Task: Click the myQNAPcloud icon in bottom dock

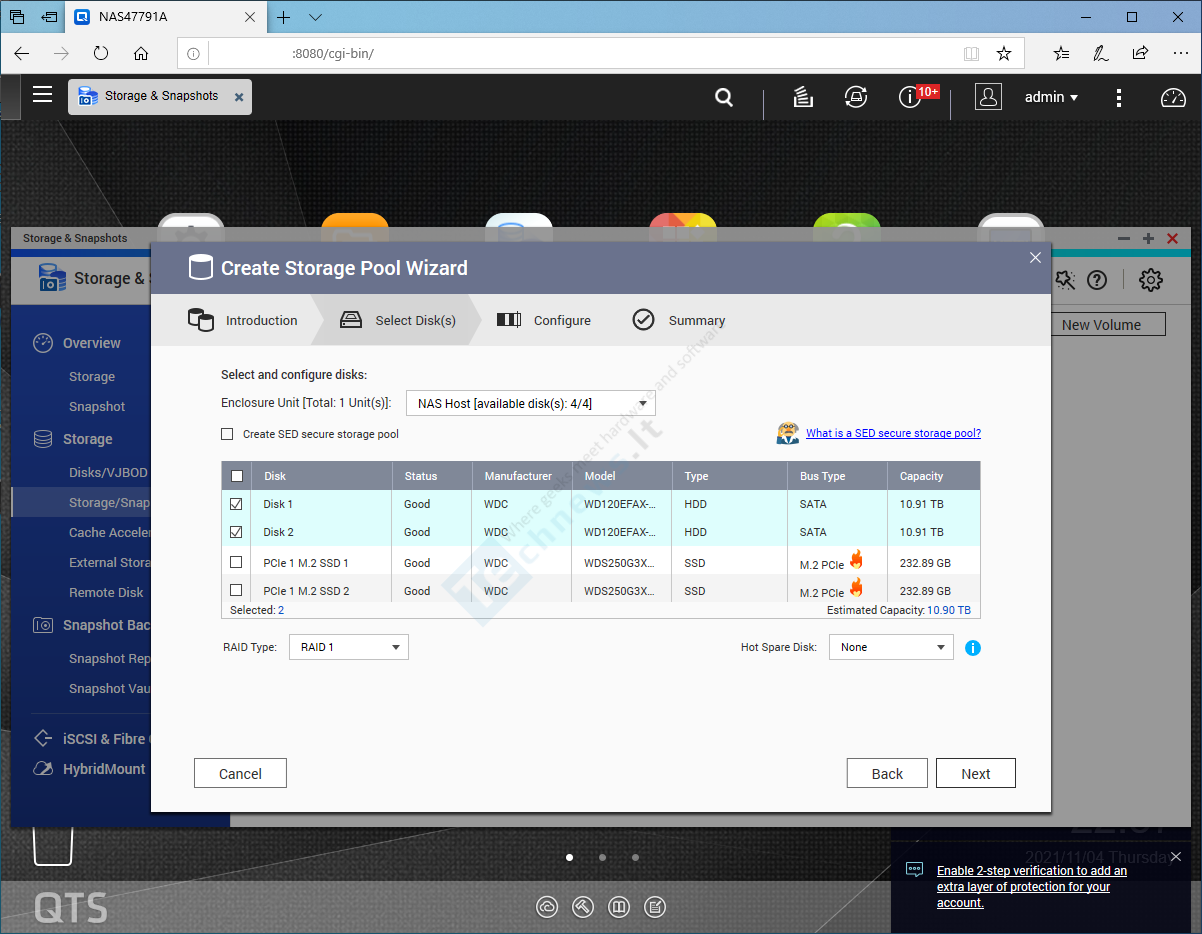Action: coord(547,907)
